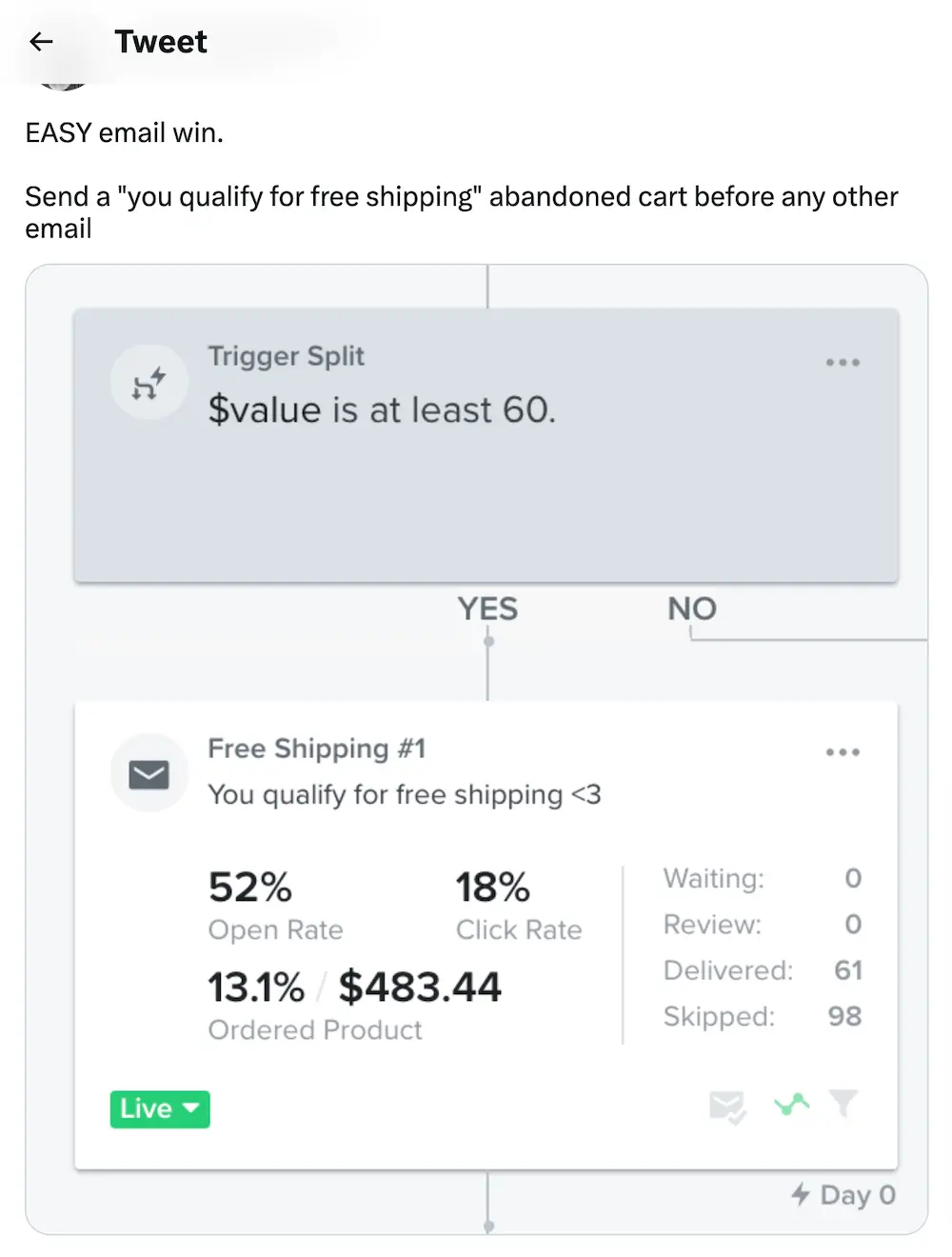Click the funnel filter icon
Image resolution: width=952 pixels, height=1257 pixels.
tap(843, 1104)
